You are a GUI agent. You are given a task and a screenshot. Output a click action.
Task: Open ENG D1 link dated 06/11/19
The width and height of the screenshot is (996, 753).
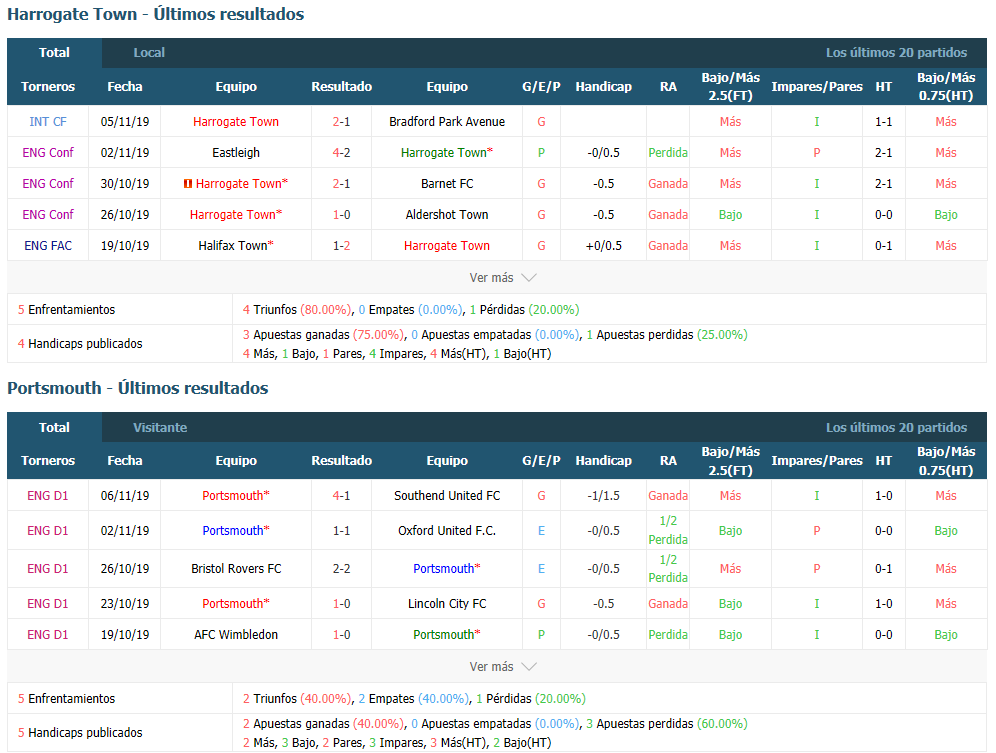(48, 496)
